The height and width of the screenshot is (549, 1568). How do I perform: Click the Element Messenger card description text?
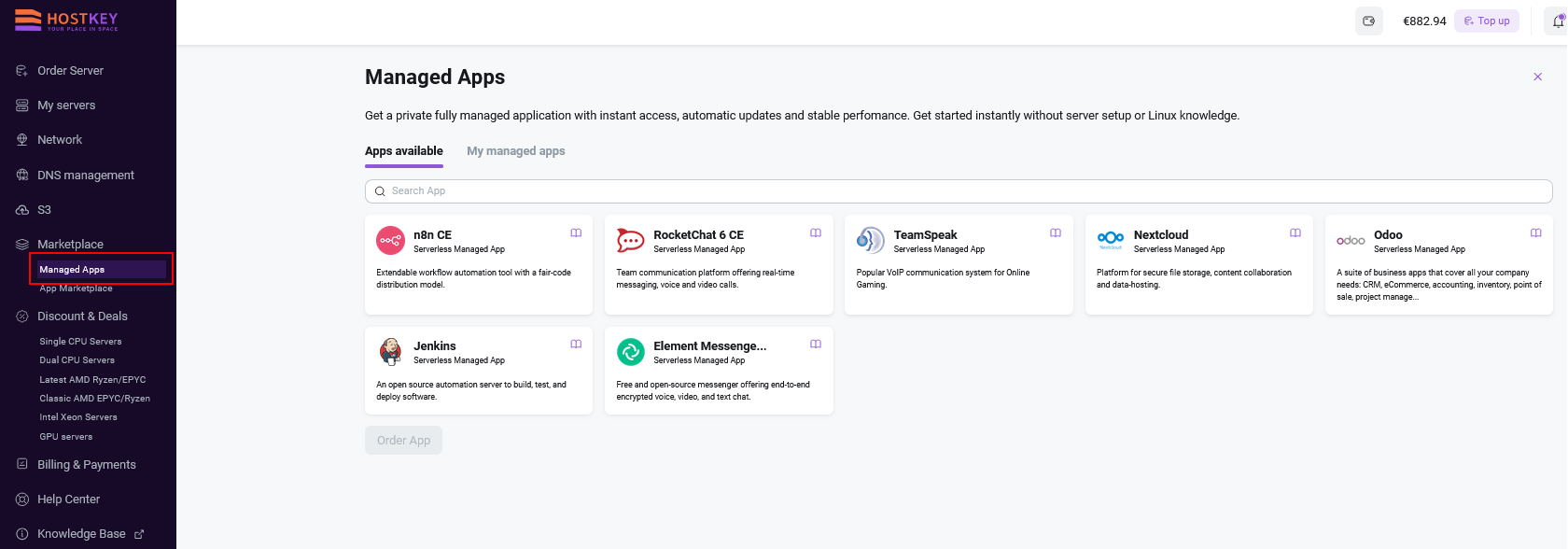point(713,390)
